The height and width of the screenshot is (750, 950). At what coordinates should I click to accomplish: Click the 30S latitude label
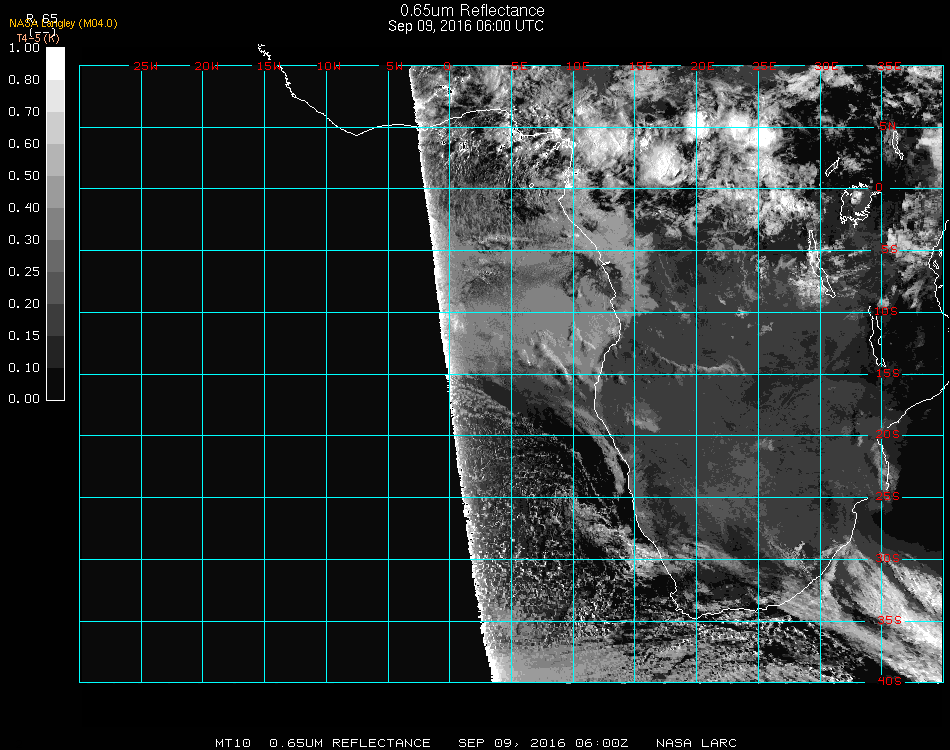coord(888,559)
